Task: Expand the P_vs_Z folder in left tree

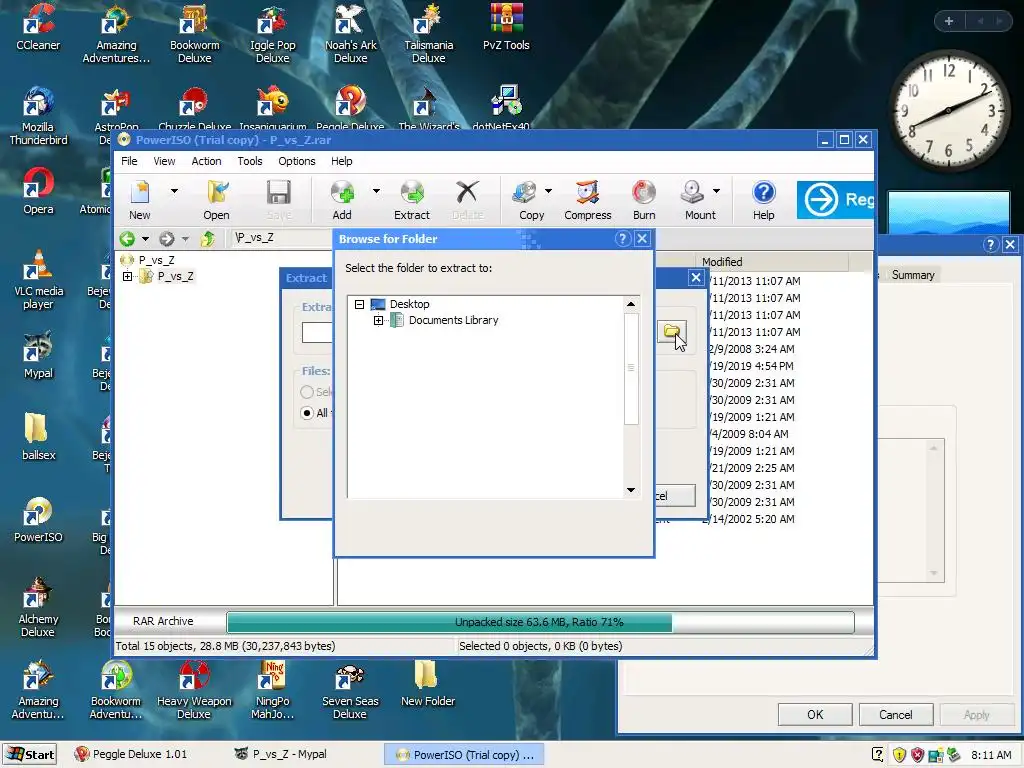Action: [127, 276]
